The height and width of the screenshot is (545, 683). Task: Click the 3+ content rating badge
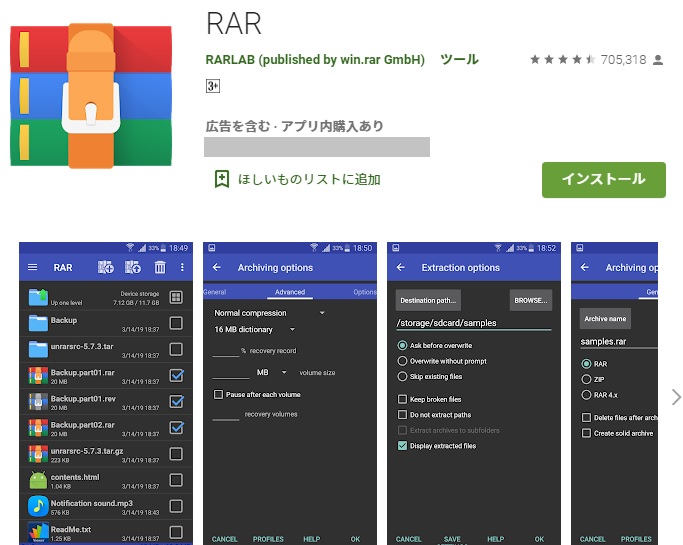click(x=213, y=86)
